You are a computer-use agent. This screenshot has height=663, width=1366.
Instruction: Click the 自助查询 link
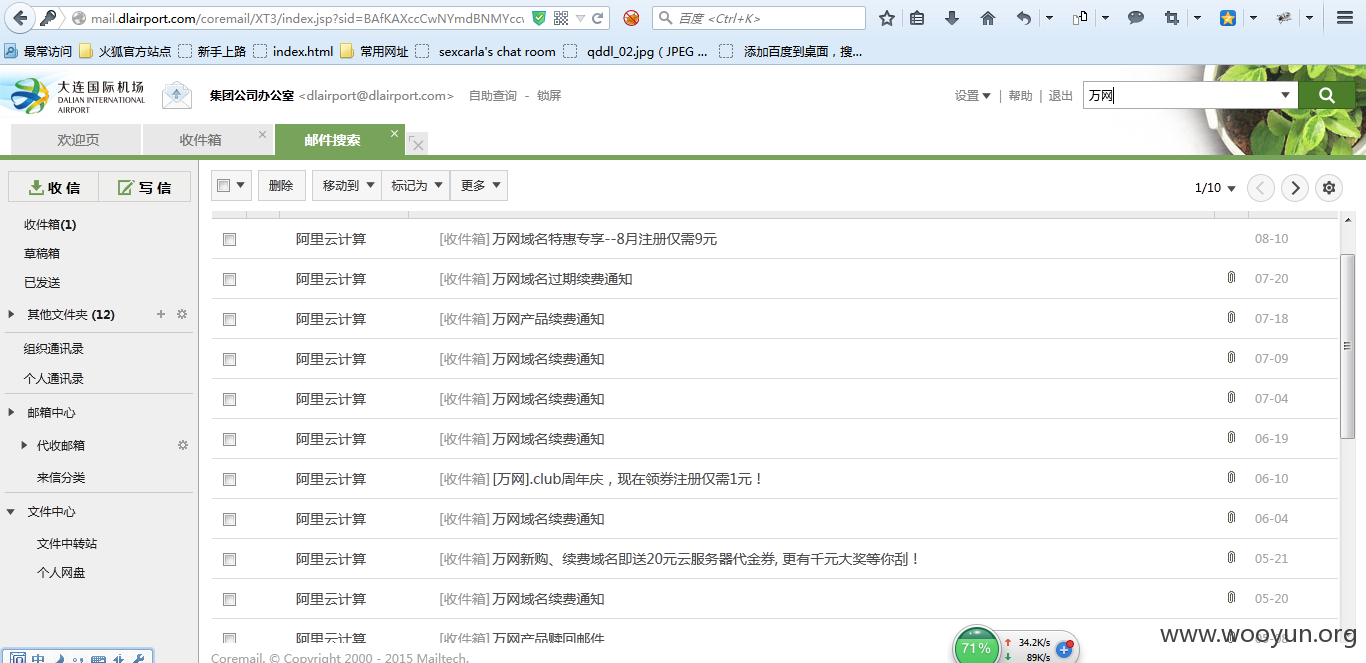(493, 96)
